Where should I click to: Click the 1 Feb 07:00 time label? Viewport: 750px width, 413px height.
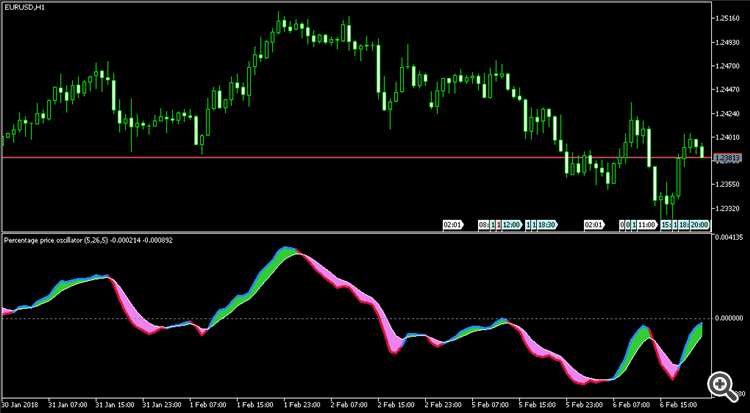(208, 404)
